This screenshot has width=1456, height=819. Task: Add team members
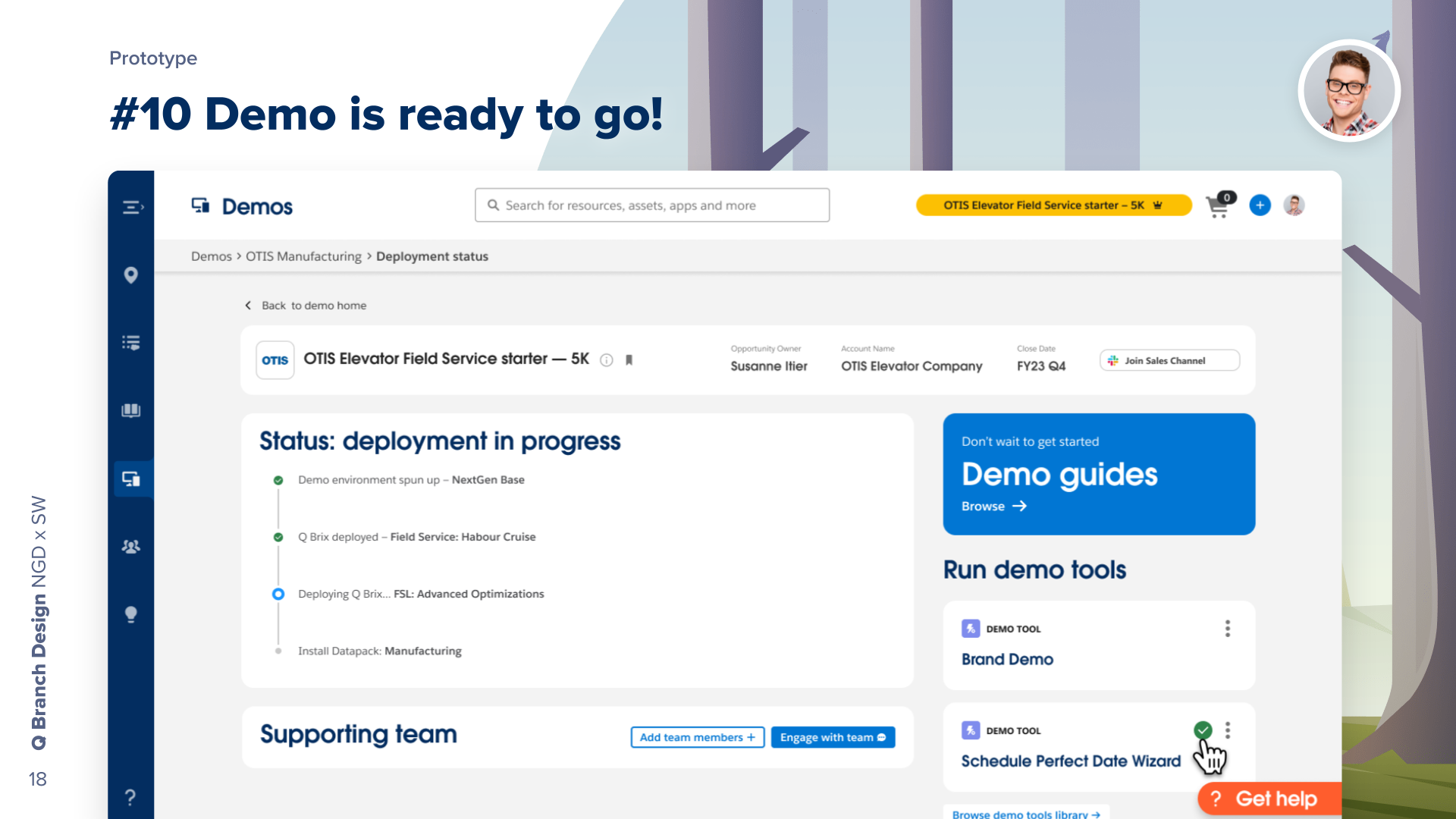click(698, 737)
